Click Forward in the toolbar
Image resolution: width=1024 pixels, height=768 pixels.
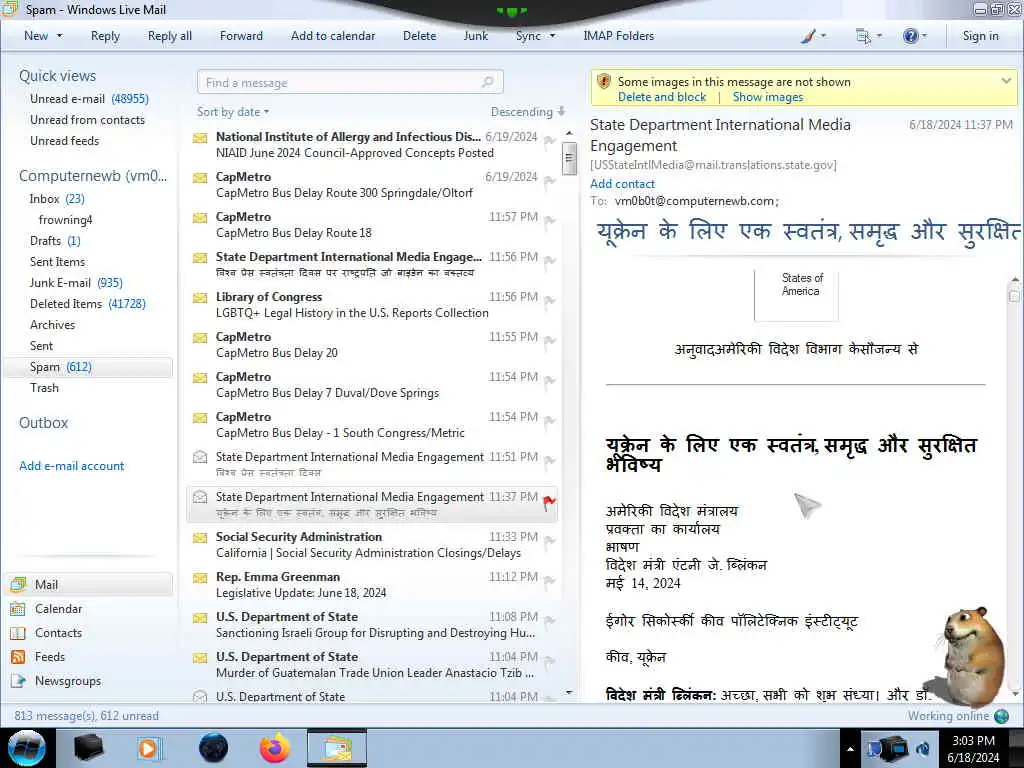point(241,37)
